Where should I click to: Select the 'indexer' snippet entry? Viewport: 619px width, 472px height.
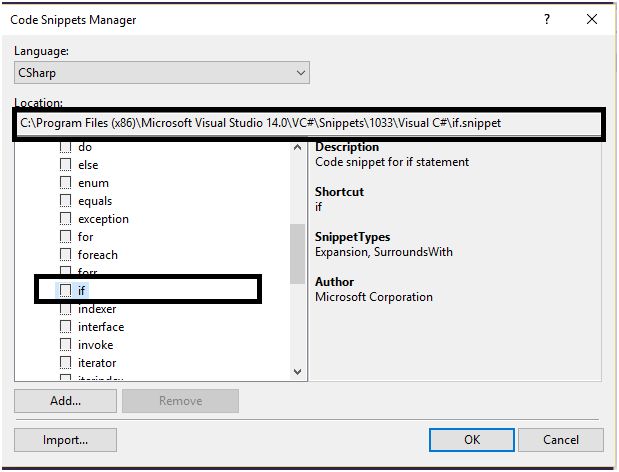pyautogui.click(x=97, y=309)
